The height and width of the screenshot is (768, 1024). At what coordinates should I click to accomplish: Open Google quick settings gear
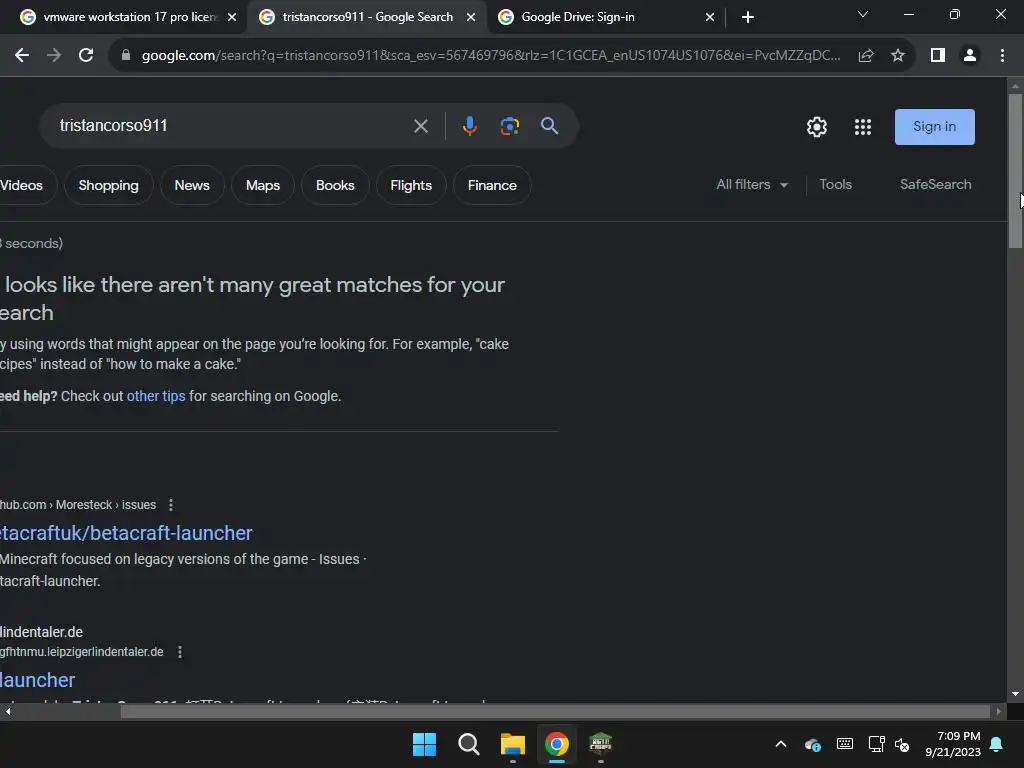click(816, 127)
